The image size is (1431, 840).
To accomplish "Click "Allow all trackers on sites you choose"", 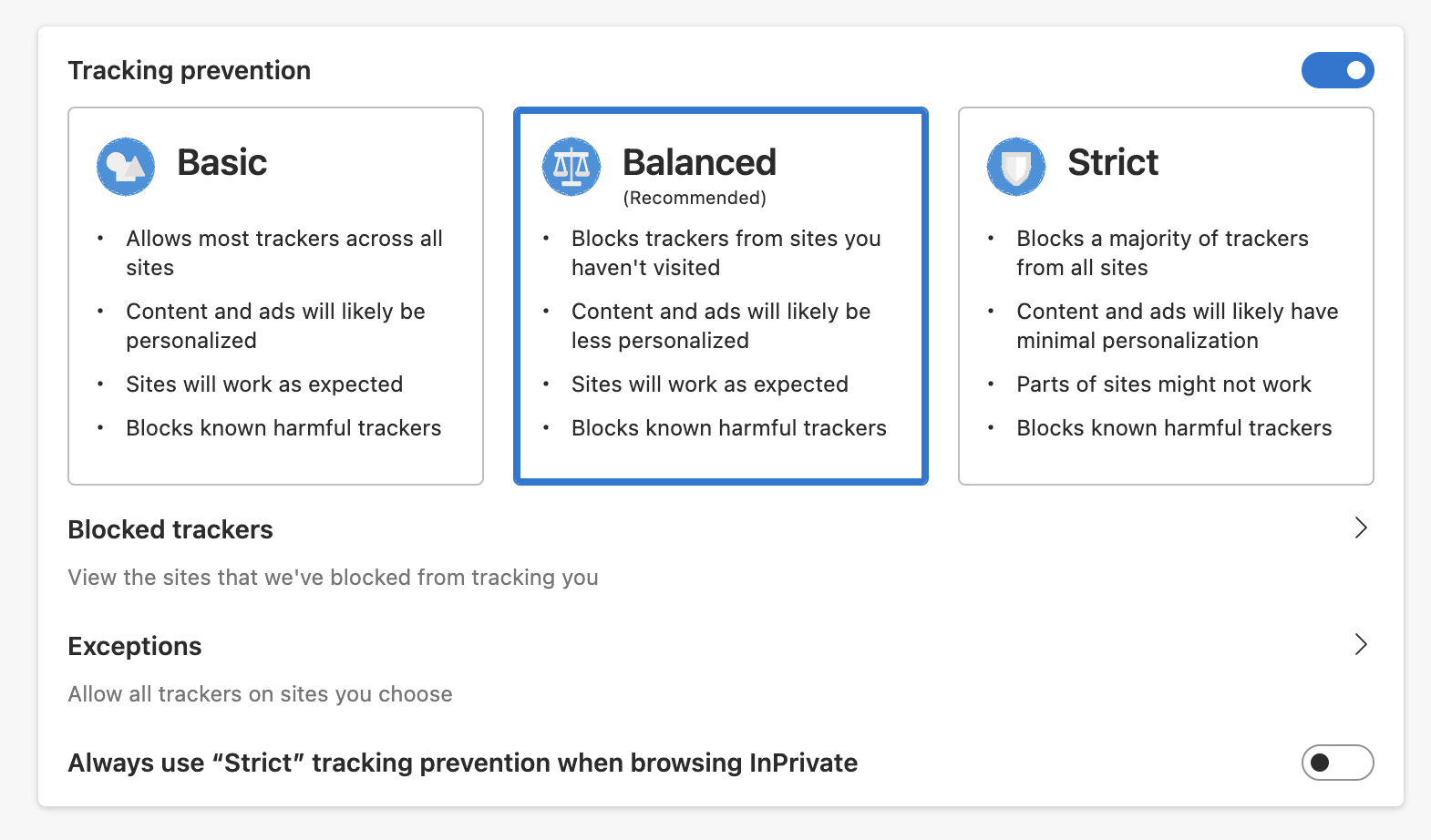I will click(260, 694).
